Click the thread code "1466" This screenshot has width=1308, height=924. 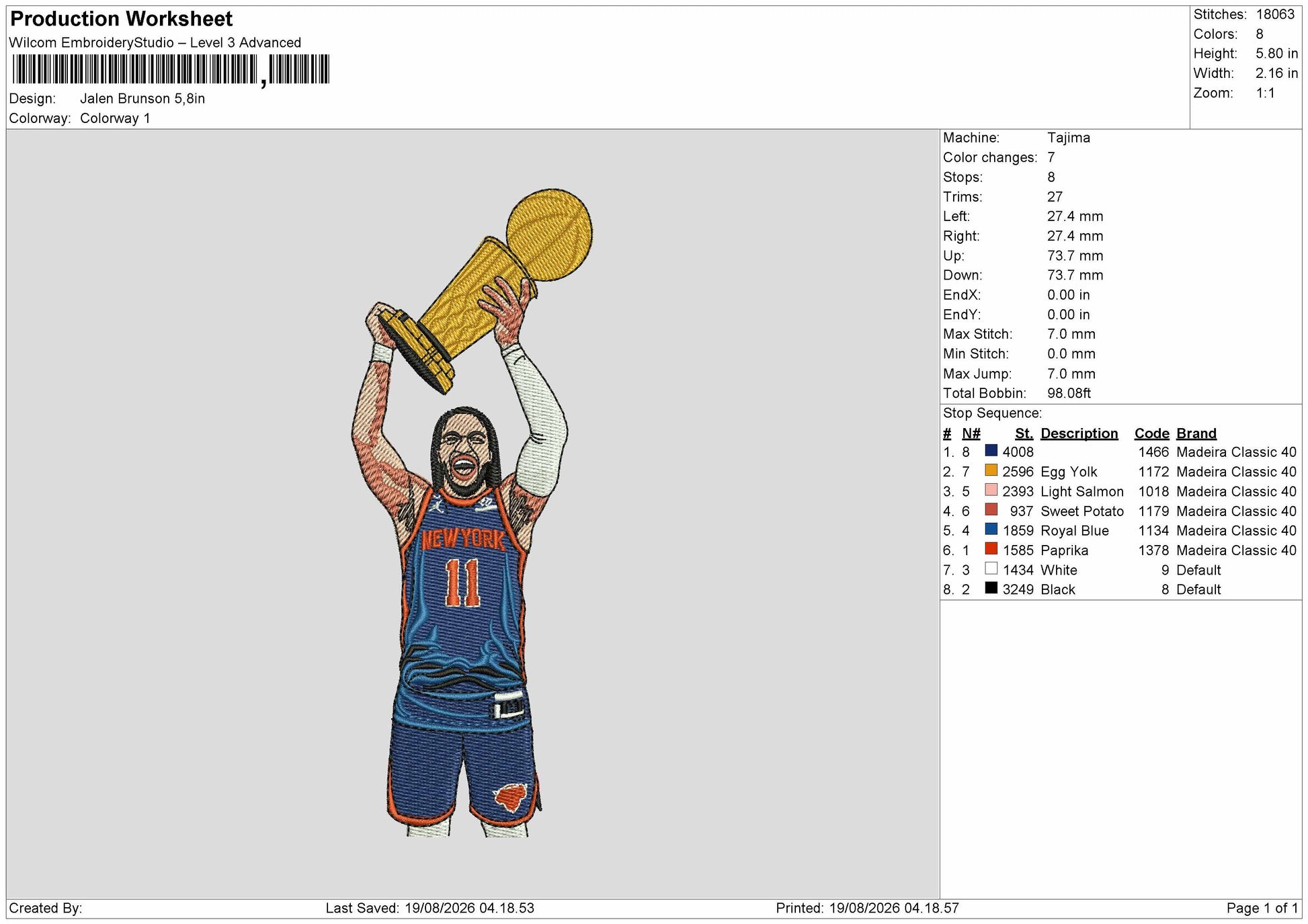coord(1153,452)
